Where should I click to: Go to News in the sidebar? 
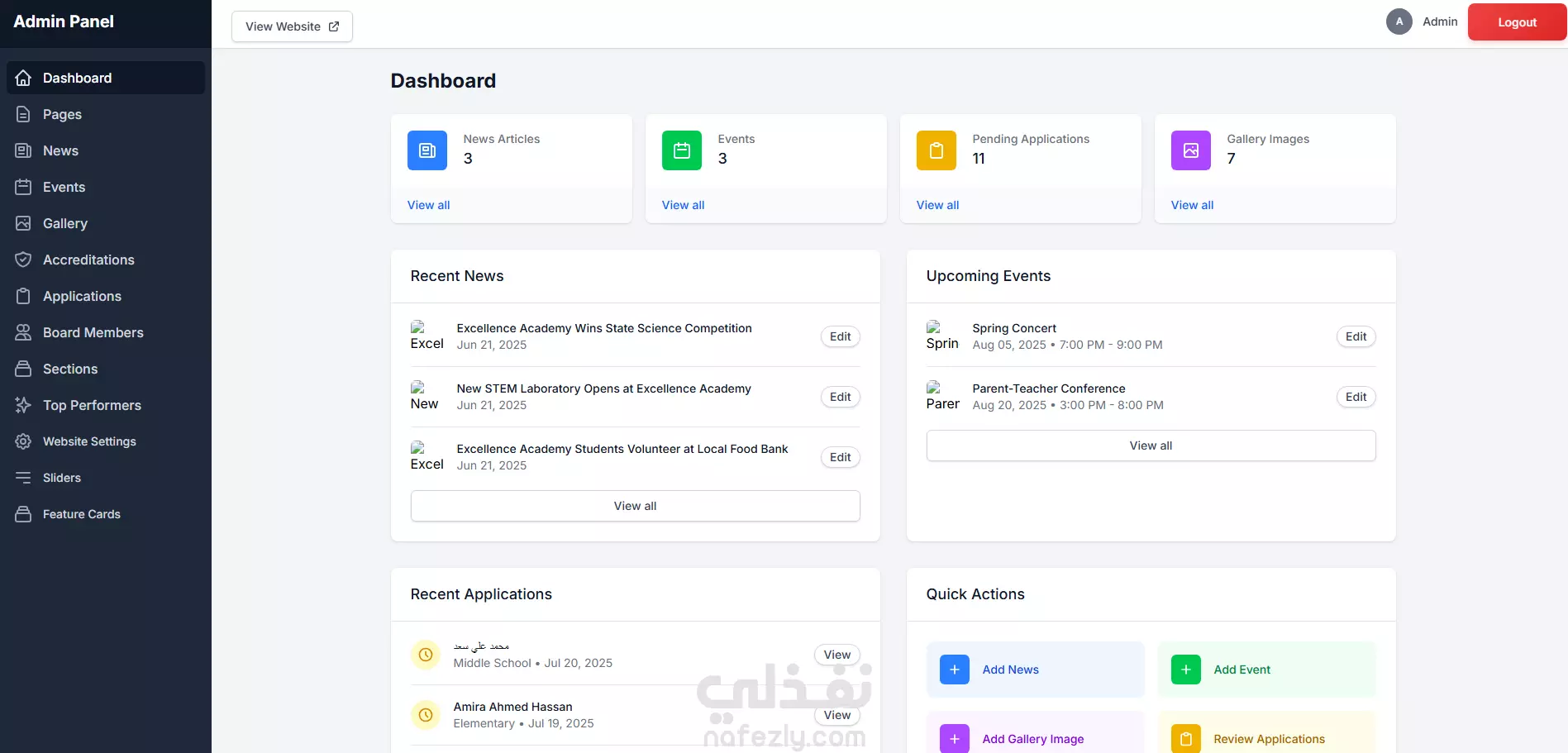coord(106,150)
